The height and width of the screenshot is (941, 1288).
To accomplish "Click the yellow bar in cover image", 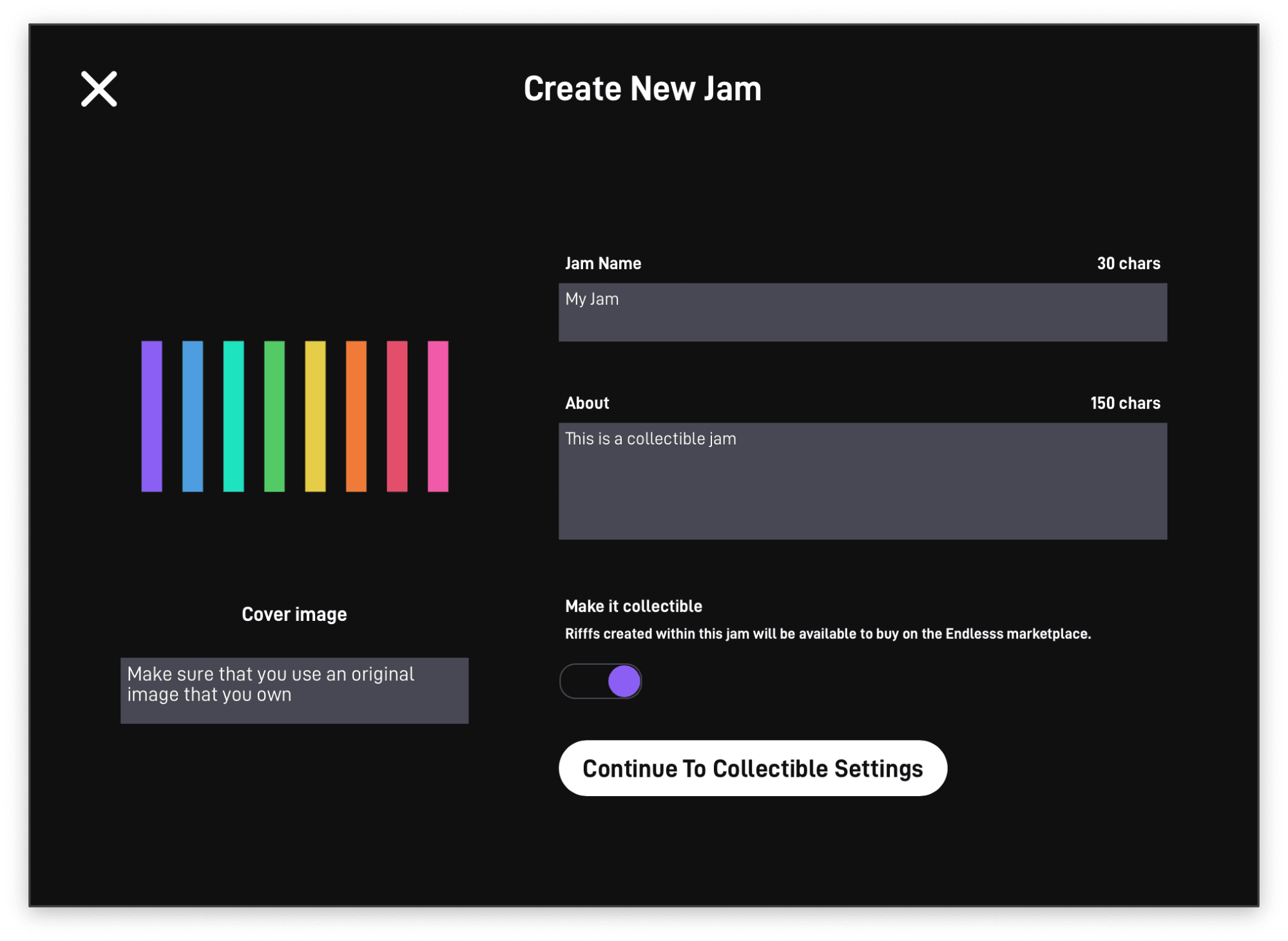I will tap(315, 417).
